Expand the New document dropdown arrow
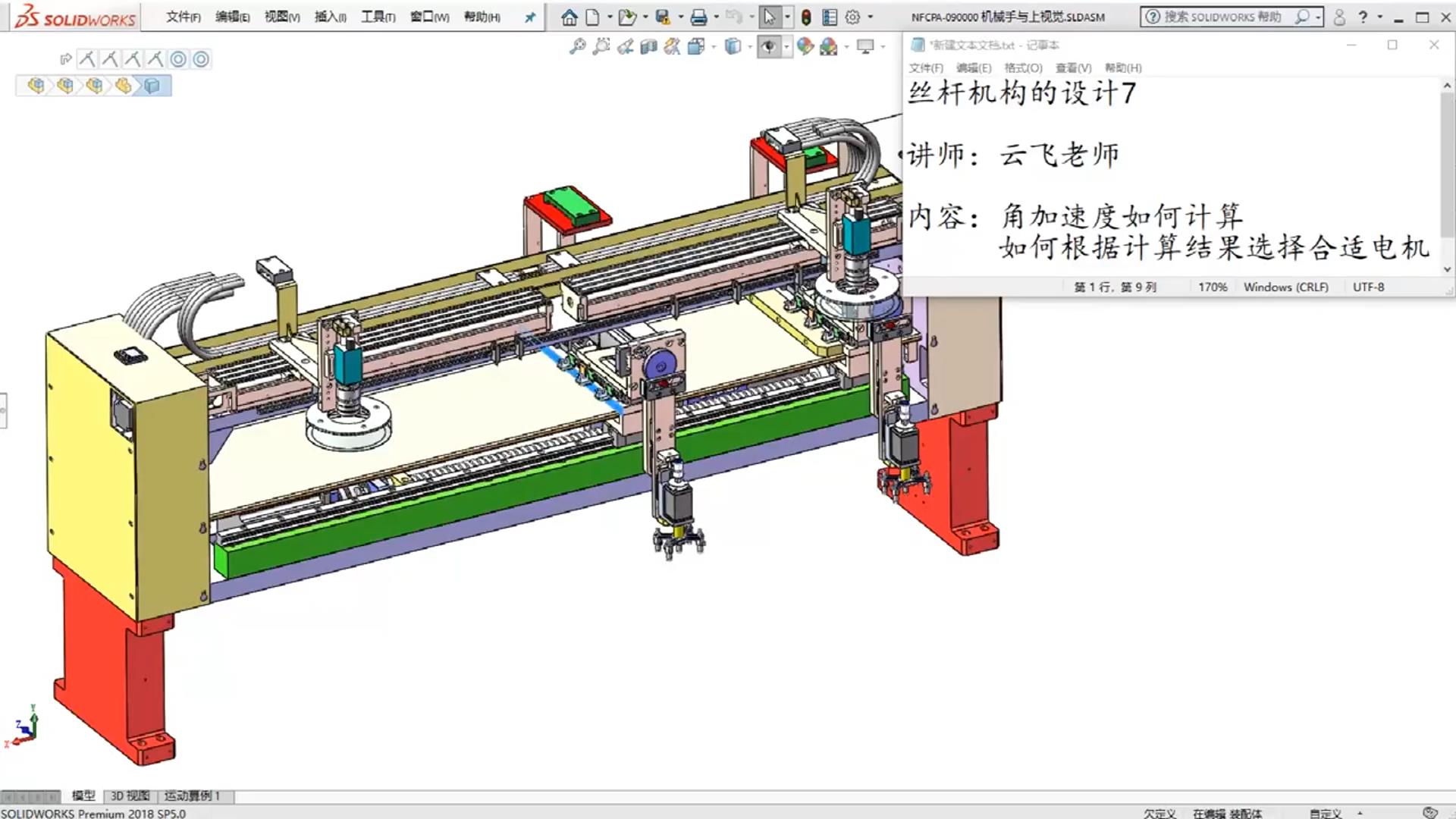 point(609,17)
